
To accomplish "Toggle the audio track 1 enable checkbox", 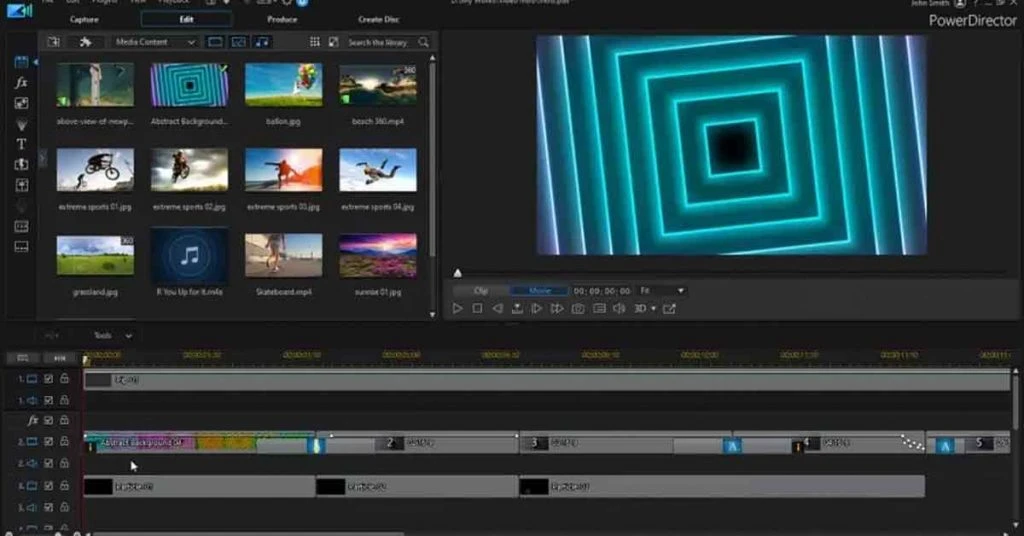I will [x=48, y=400].
